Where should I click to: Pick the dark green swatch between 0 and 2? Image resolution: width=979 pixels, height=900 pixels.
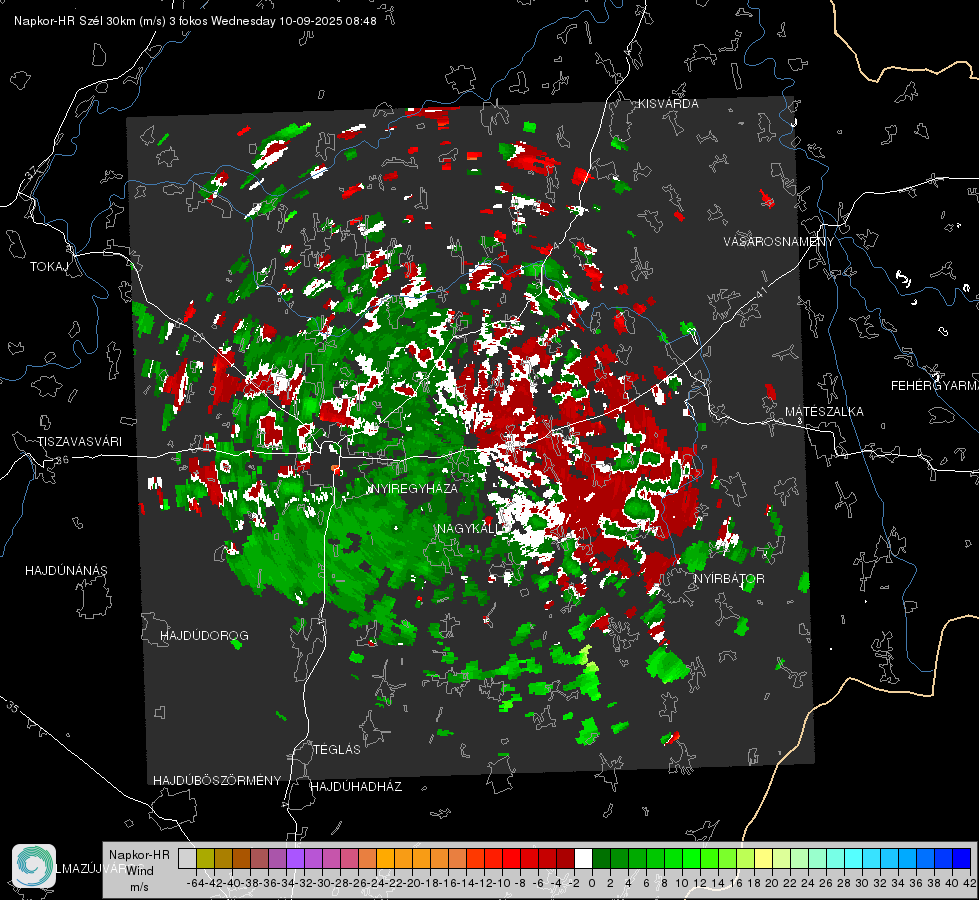click(x=601, y=858)
